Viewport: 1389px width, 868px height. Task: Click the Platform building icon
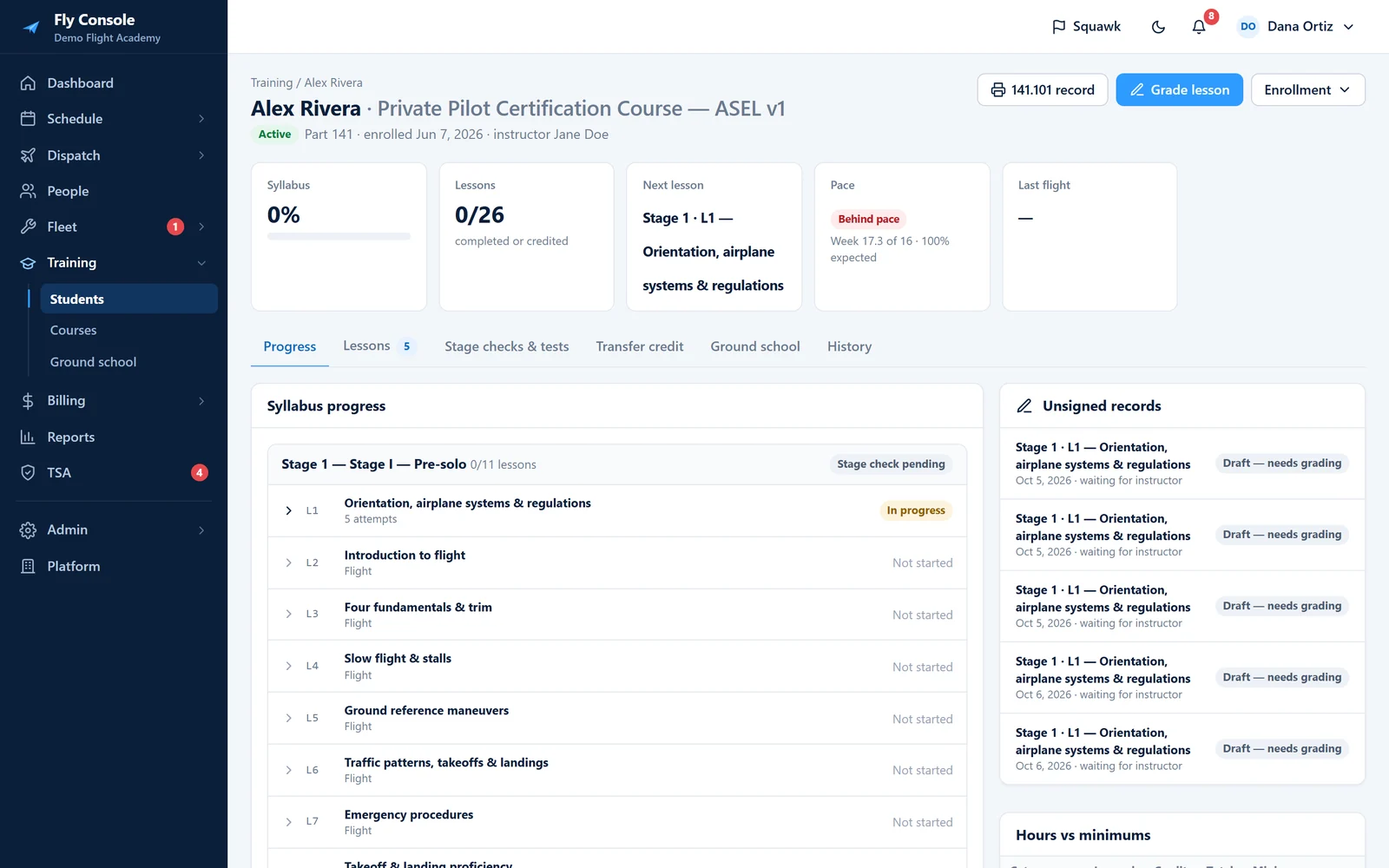click(28, 566)
